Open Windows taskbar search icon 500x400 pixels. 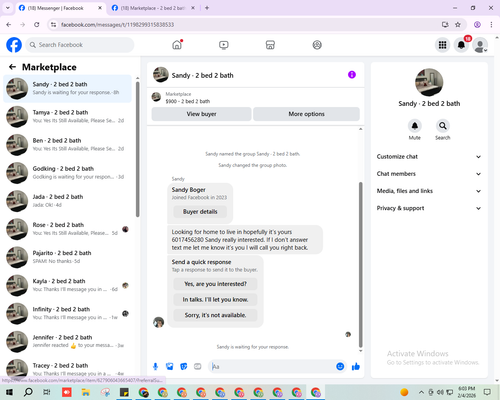point(28,392)
